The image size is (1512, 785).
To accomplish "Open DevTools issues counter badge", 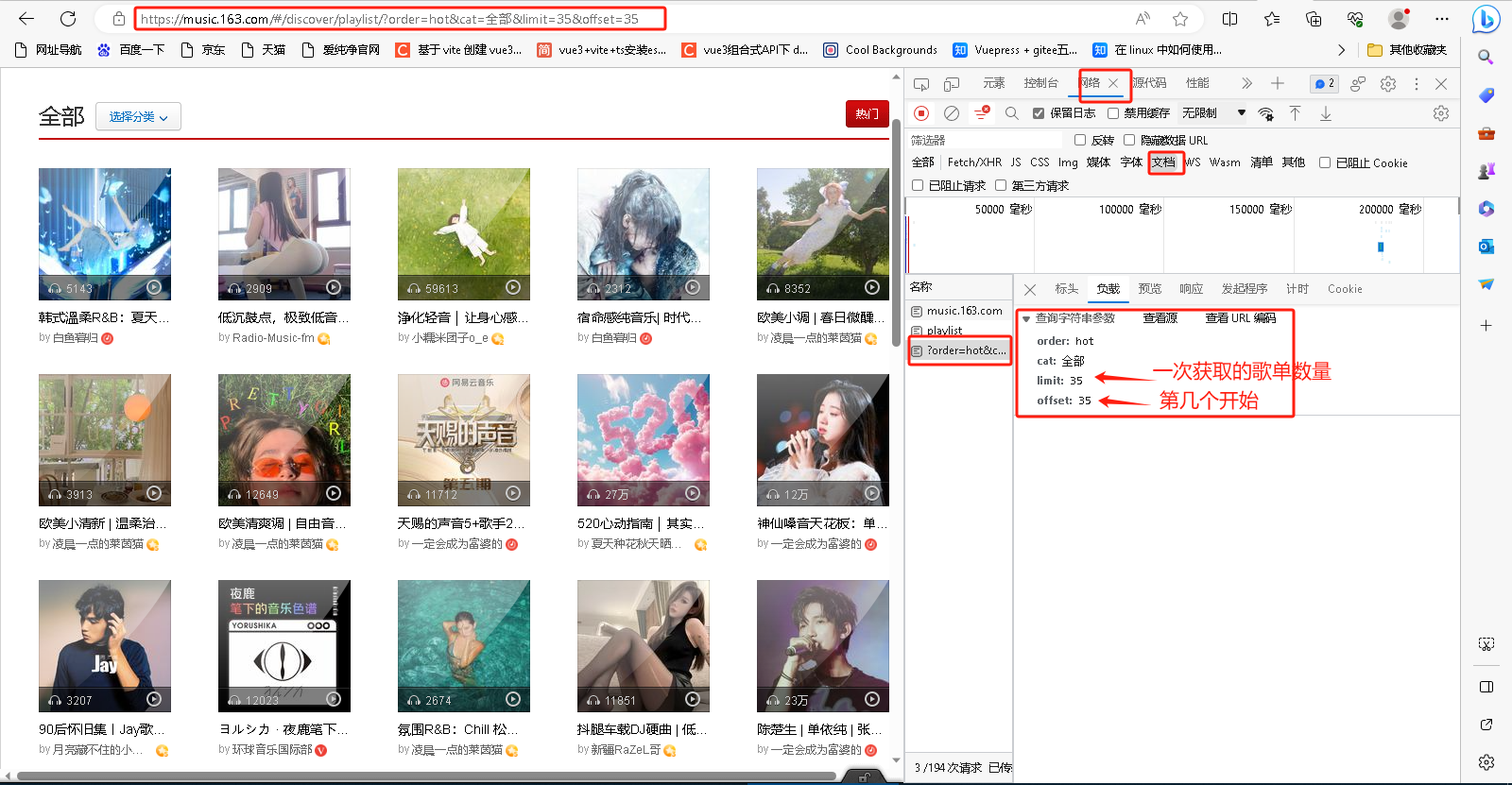I will pyautogui.click(x=1325, y=83).
